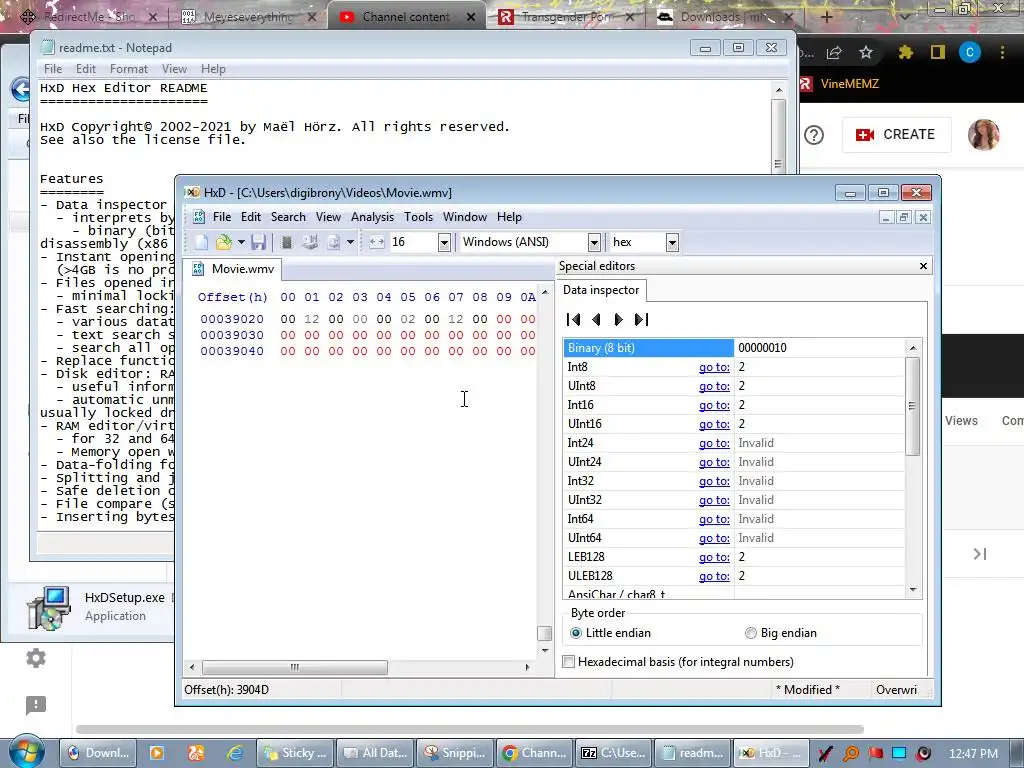Click the Open file folder icon in HxD
This screenshot has width=1024, height=768.
(x=224, y=242)
